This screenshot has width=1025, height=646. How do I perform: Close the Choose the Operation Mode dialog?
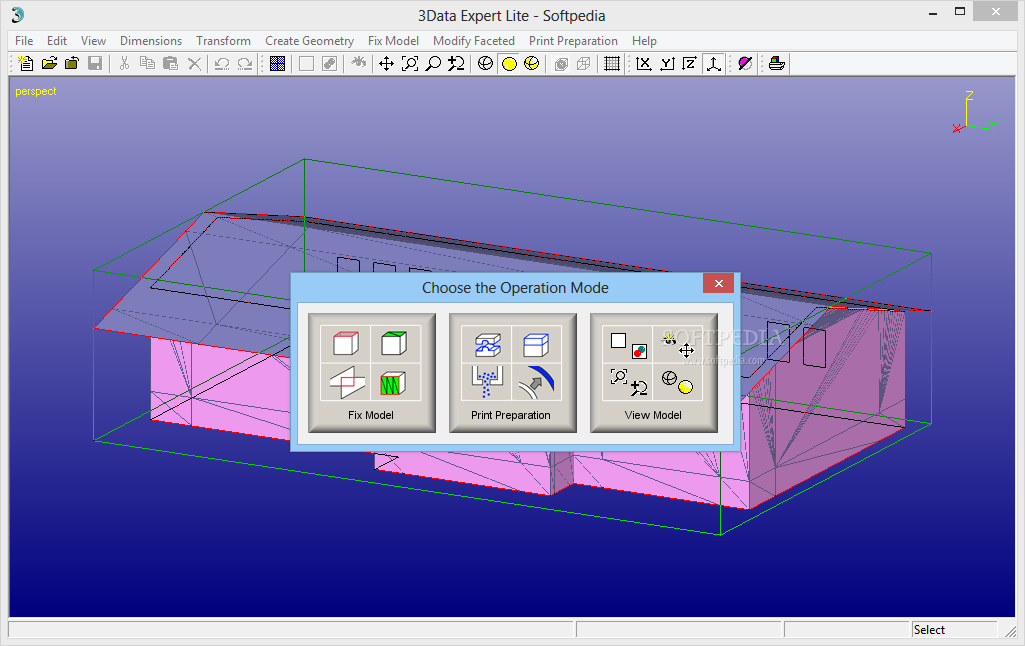(718, 283)
